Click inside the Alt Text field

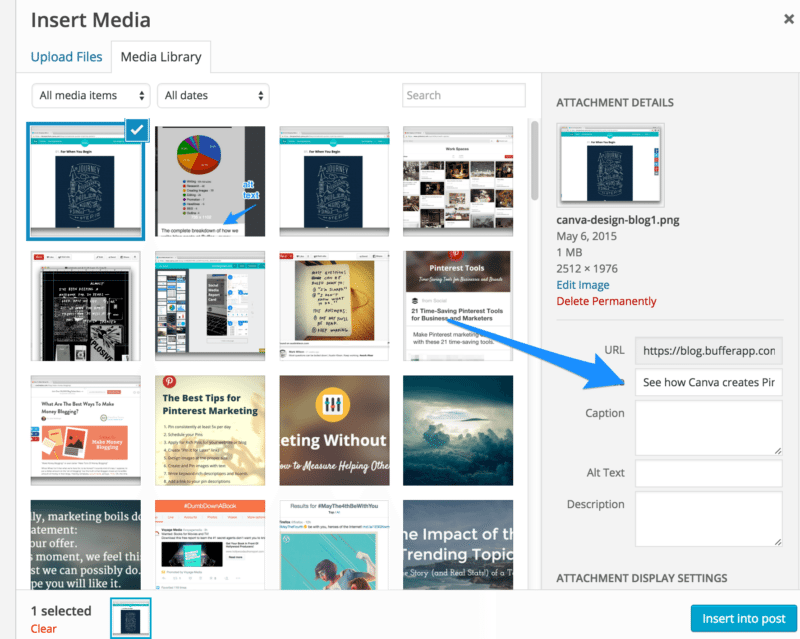coord(708,473)
